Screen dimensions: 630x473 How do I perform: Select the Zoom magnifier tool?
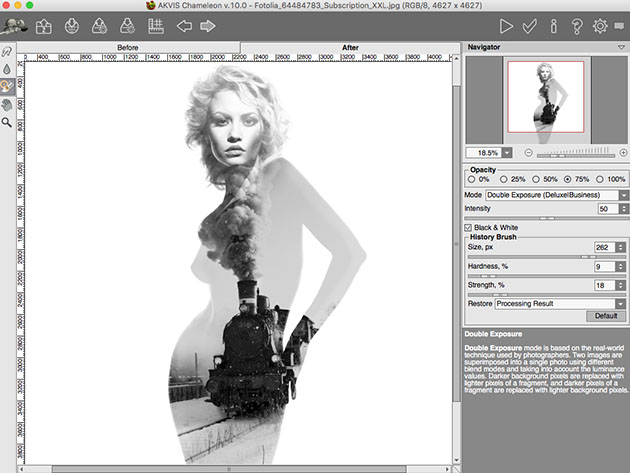click(x=8, y=122)
